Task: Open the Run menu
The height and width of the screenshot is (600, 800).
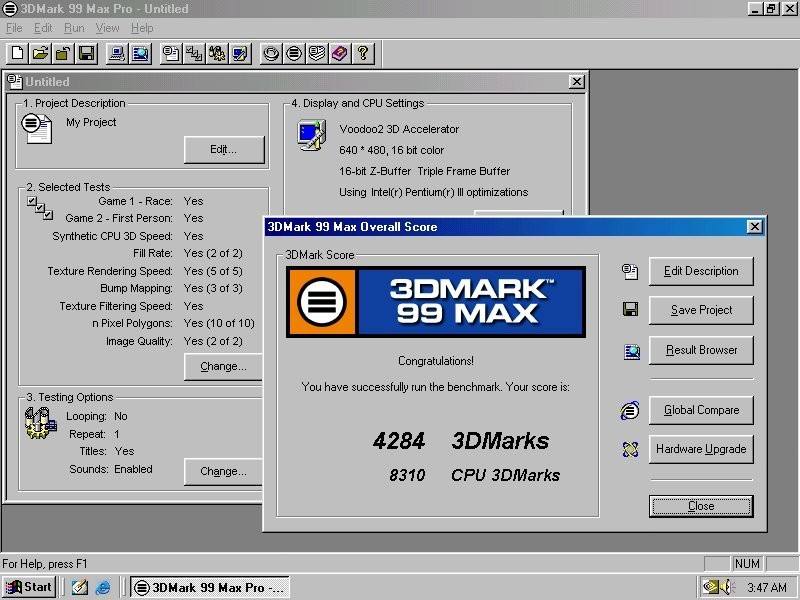Action: 74,28
